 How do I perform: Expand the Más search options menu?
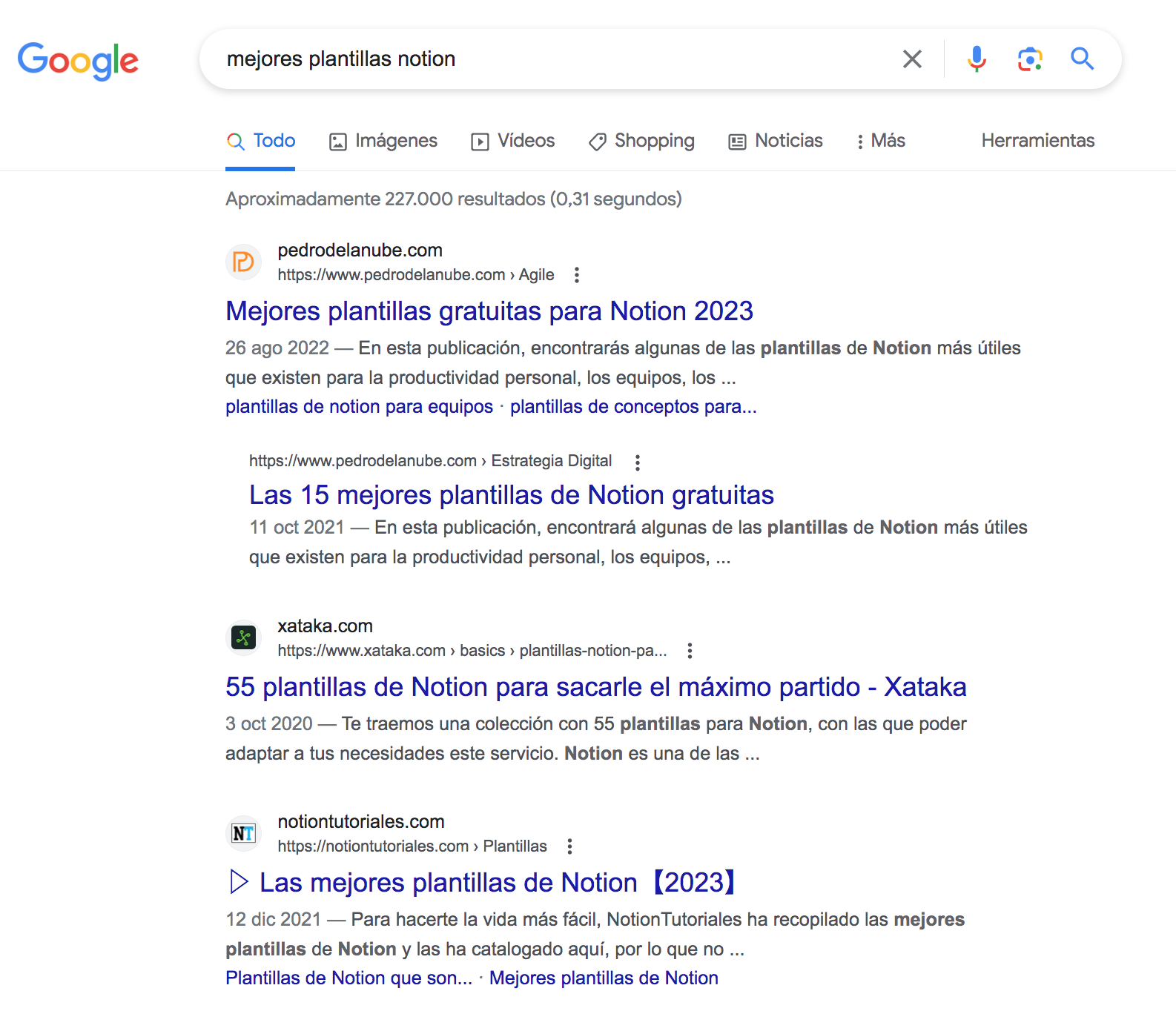(x=880, y=141)
